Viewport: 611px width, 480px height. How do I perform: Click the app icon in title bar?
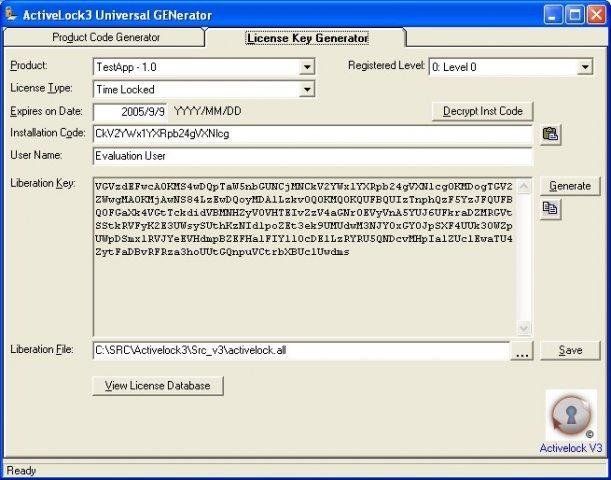pos(11,14)
